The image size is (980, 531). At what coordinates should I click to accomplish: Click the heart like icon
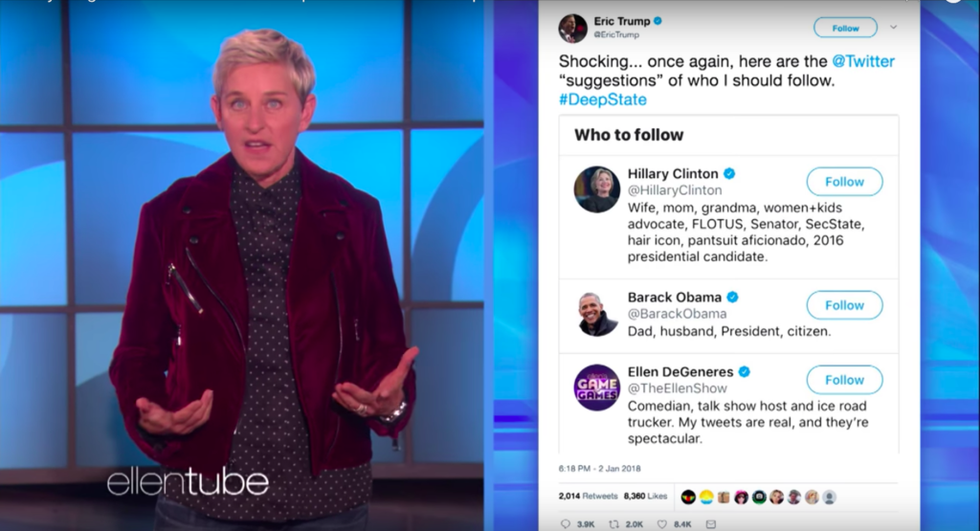(662, 524)
